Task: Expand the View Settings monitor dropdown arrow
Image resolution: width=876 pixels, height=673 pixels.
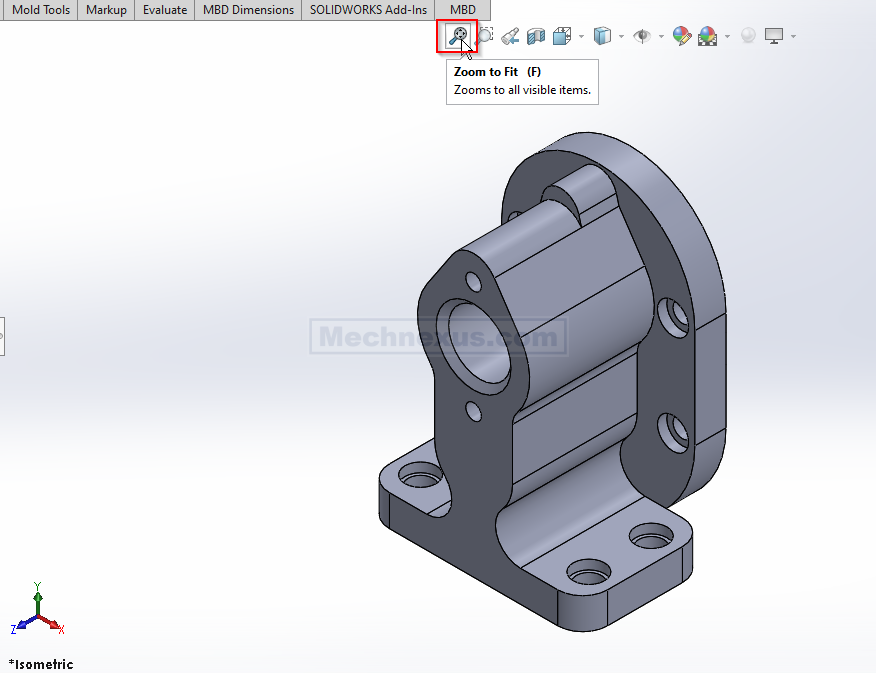Action: (793, 37)
